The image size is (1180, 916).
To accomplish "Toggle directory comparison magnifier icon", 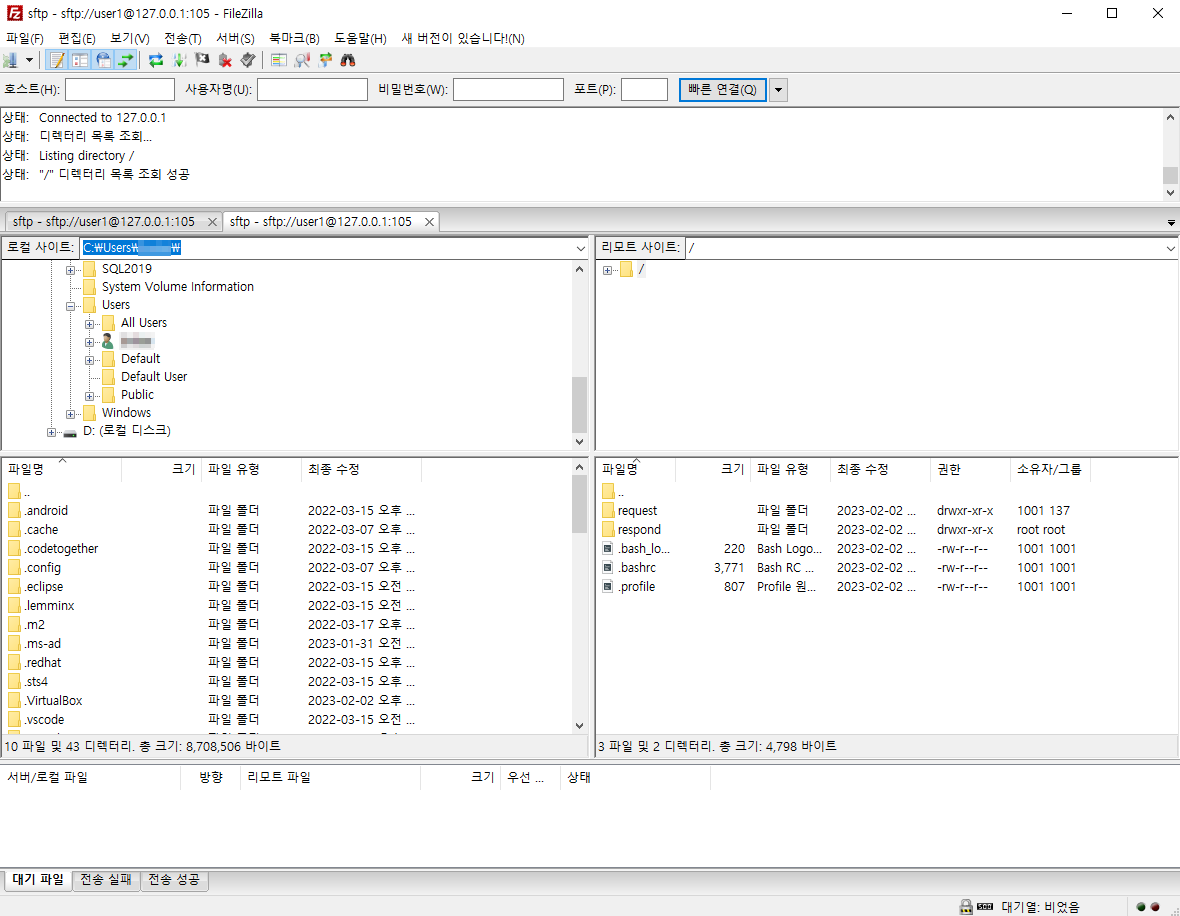I will (x=302, y=60).
